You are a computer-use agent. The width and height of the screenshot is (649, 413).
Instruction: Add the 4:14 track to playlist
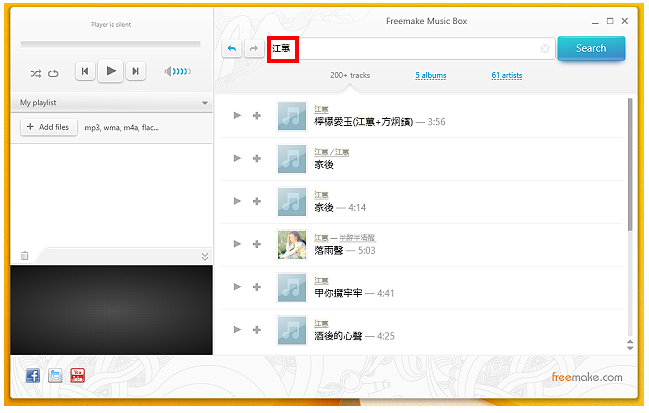pyautogui.click(x=257, y=201)
